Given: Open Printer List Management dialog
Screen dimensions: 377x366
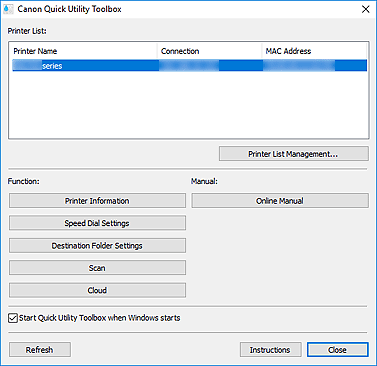Looking at the screenshot, I should tap(294, 154).
